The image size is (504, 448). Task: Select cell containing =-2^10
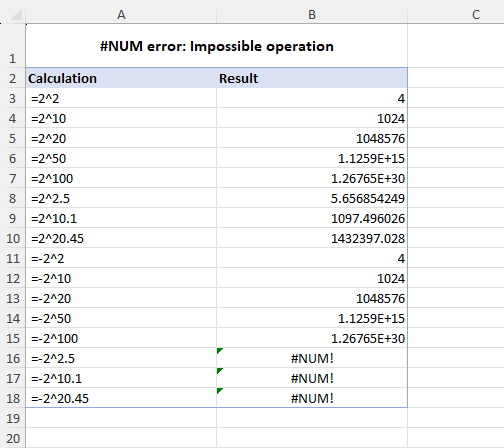tap(121, 278)
